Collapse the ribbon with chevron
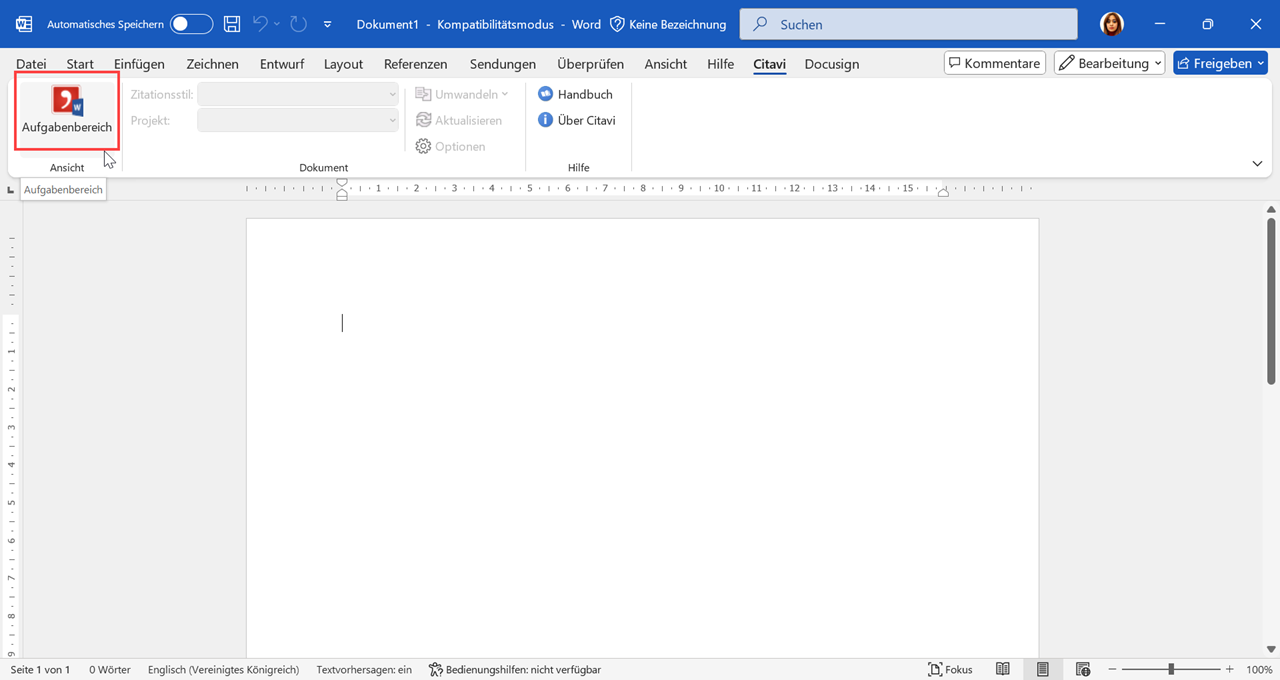 coord(1257,164)
